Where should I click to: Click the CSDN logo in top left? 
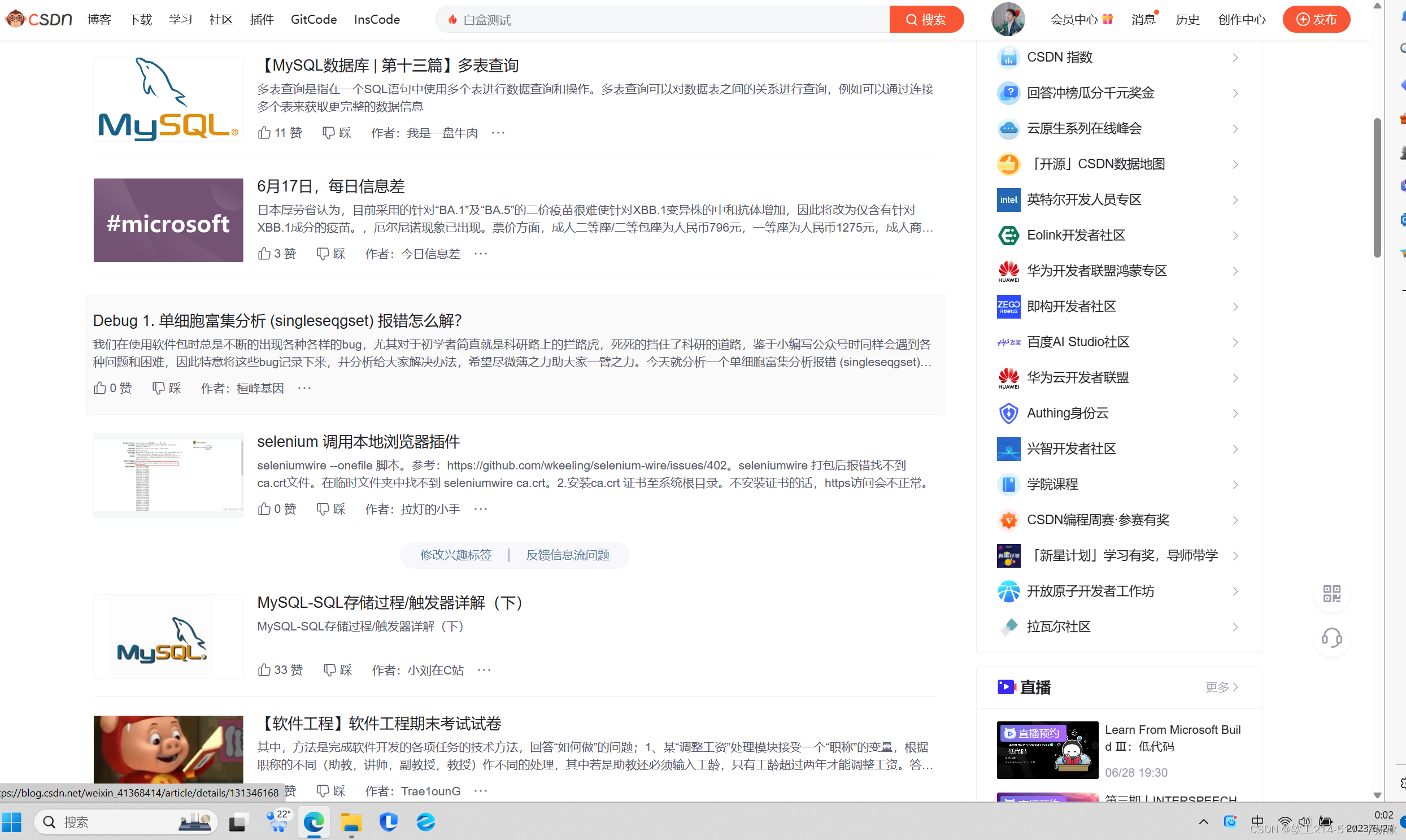(x=37, y=19)
